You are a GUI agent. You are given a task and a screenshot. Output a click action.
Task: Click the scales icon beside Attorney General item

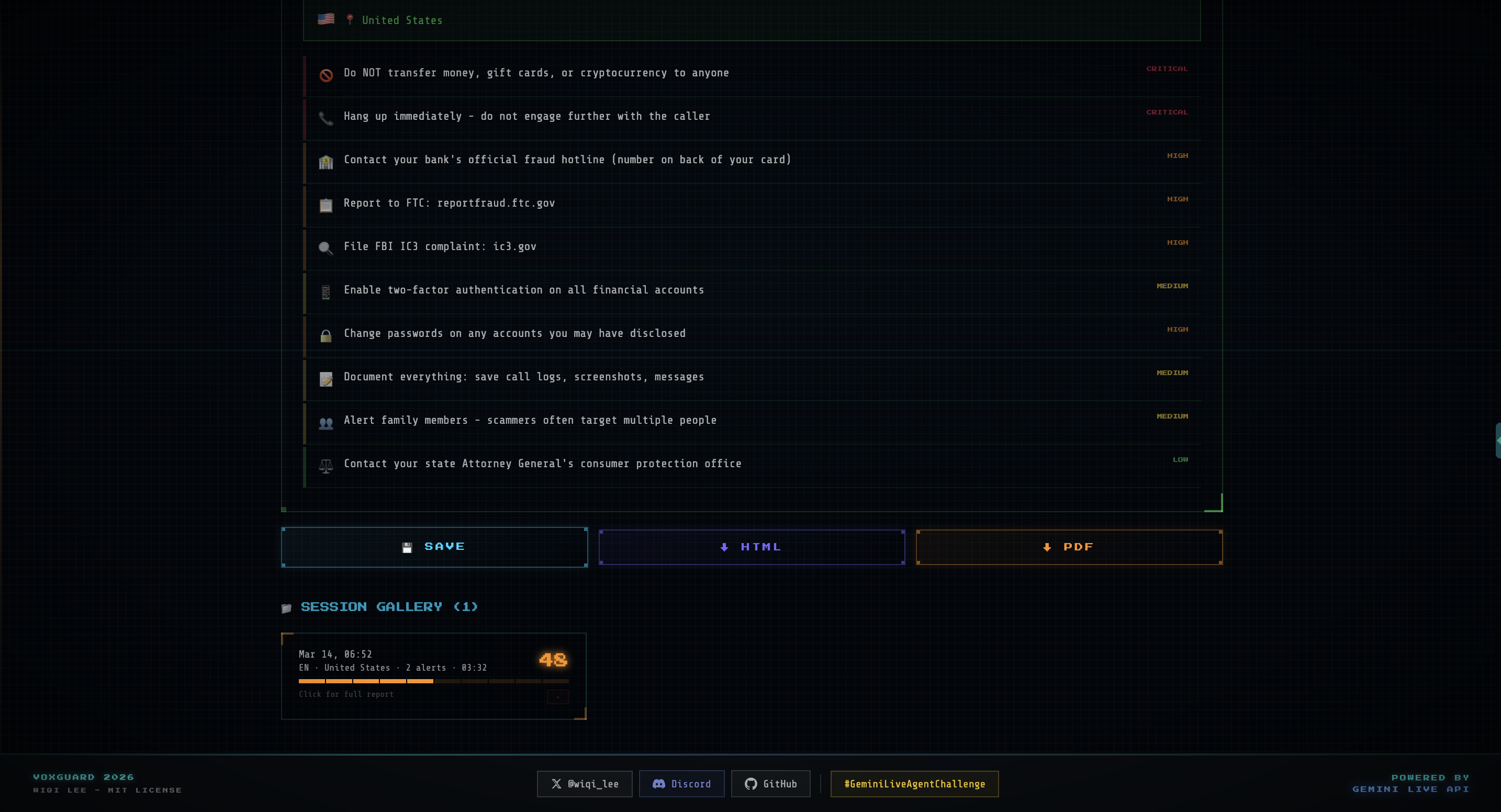[x=326, y=466]
